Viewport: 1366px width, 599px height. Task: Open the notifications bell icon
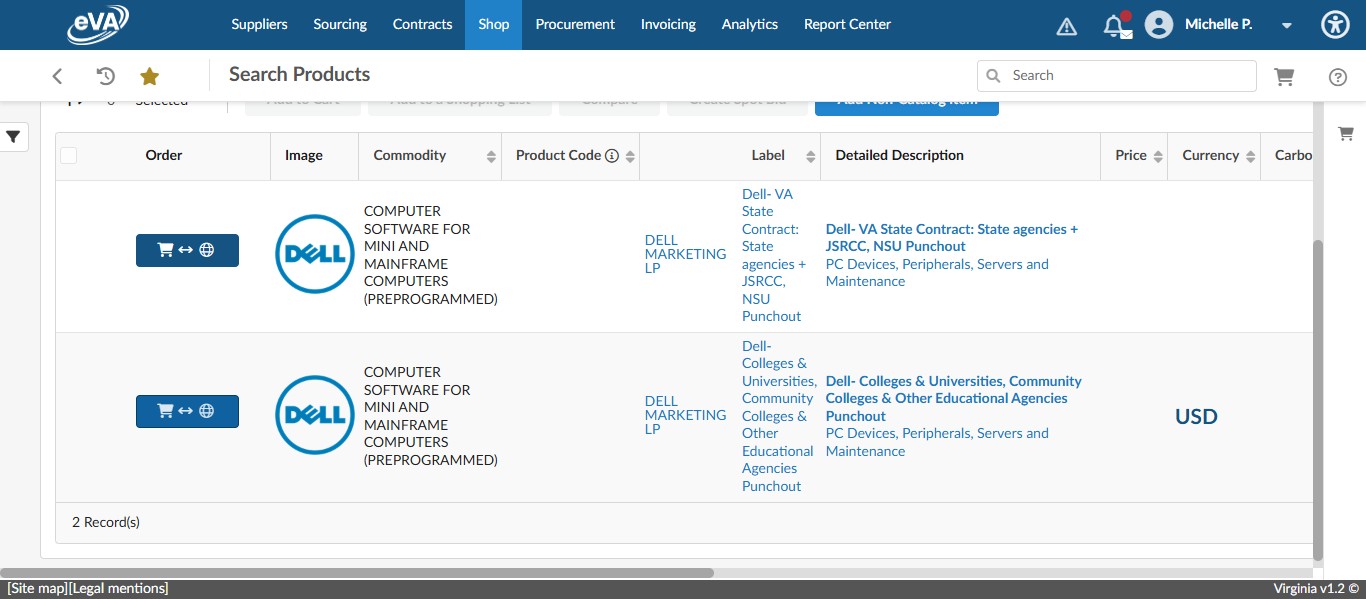pos(1117,24)
